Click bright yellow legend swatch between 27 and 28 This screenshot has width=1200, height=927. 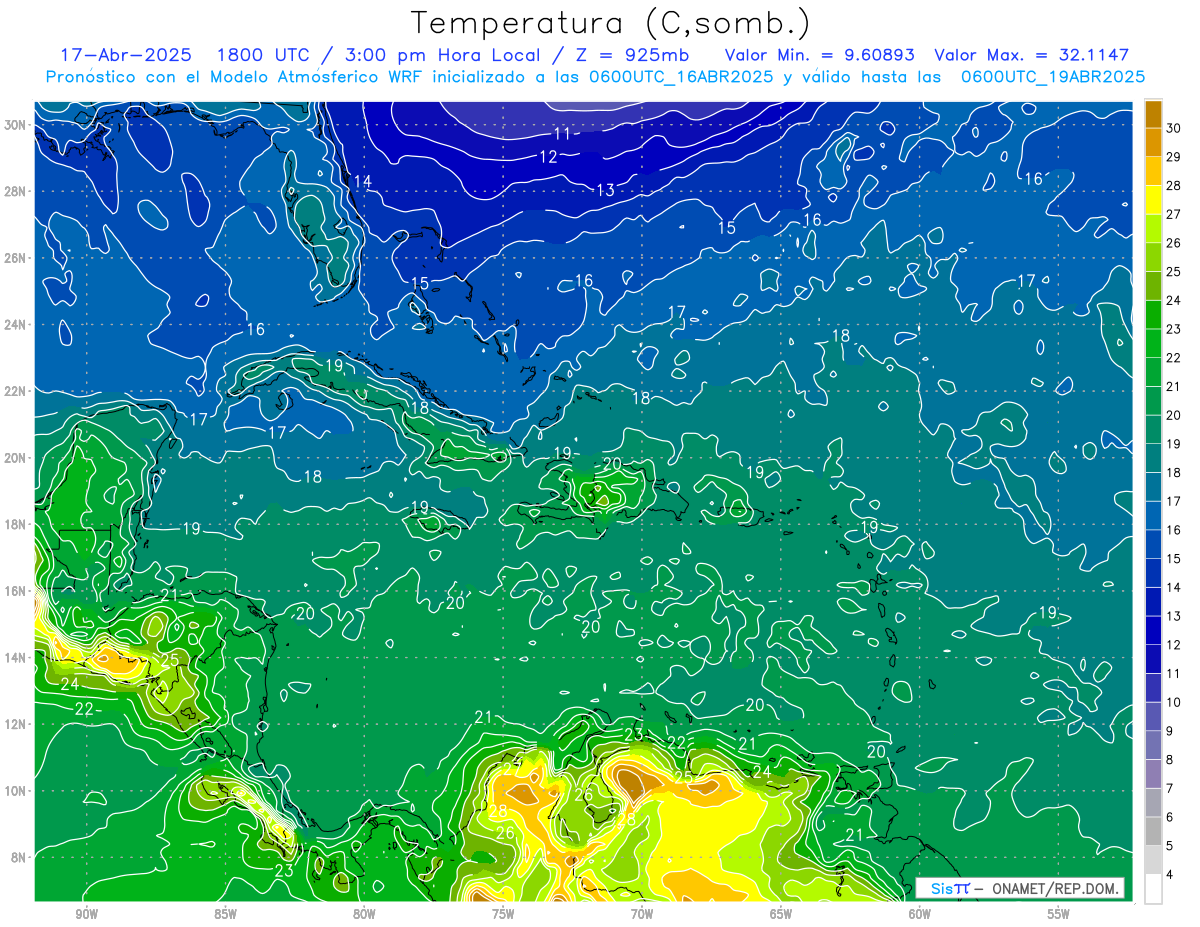pyautogui.click(x=1153, y=199)
